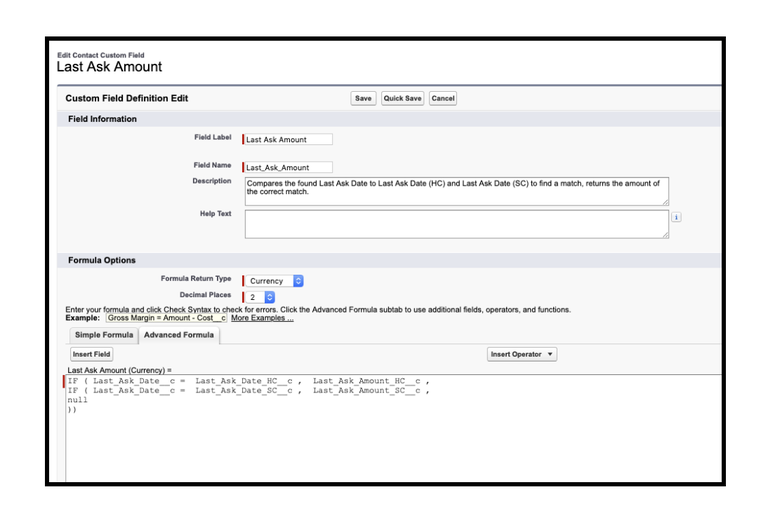Viewport: 768px width, 513px height.
Task: Click Last_Ask_Amount_HC__c in the formula
Action: 366,381
